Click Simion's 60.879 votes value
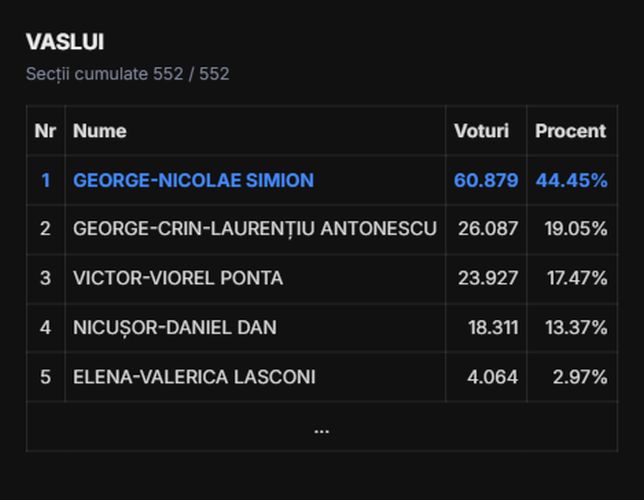Viewport: 644px width, 500px height. tap(486, 180)
